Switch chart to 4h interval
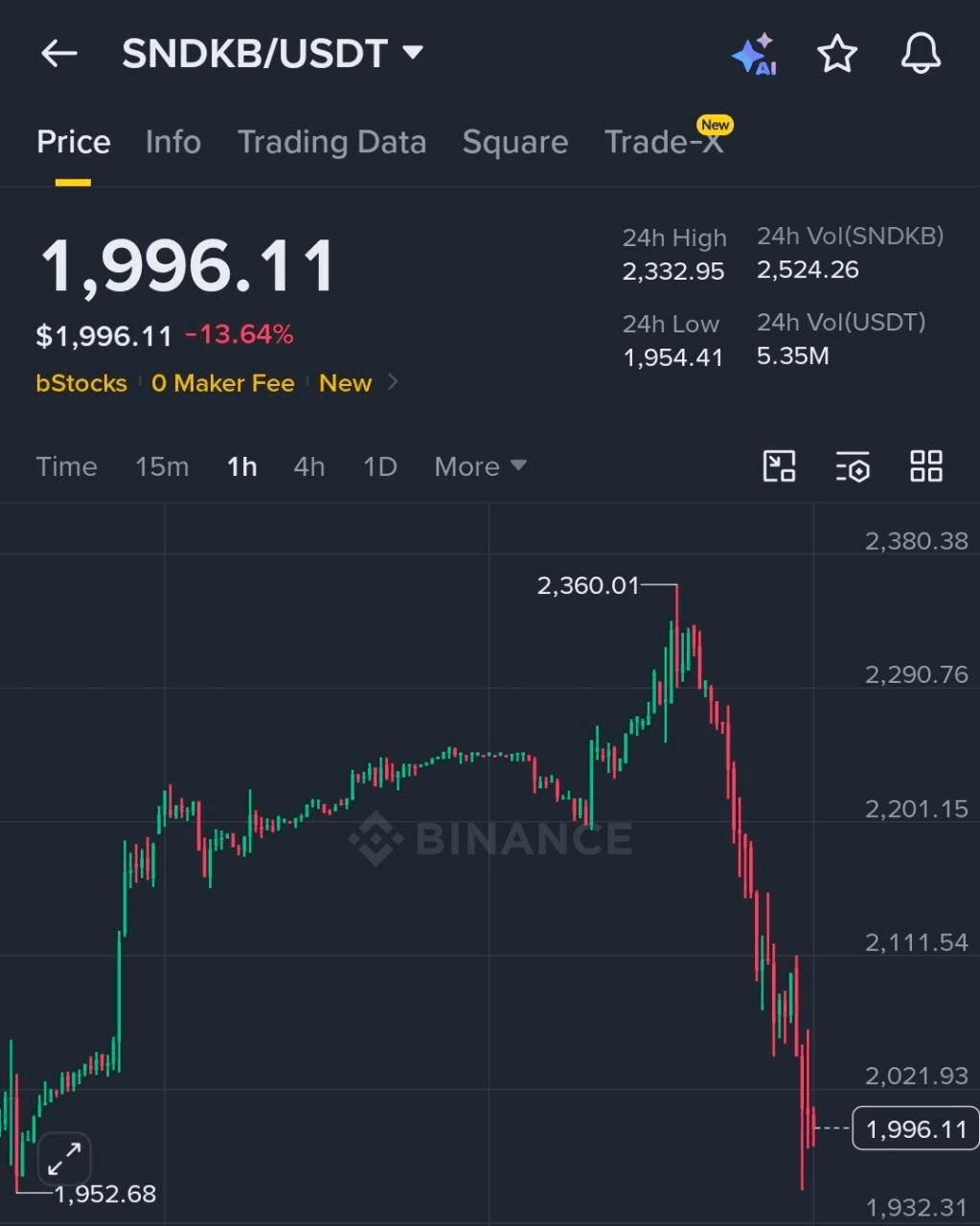Viewport: 980px width, 1226px height. [309, 466]
